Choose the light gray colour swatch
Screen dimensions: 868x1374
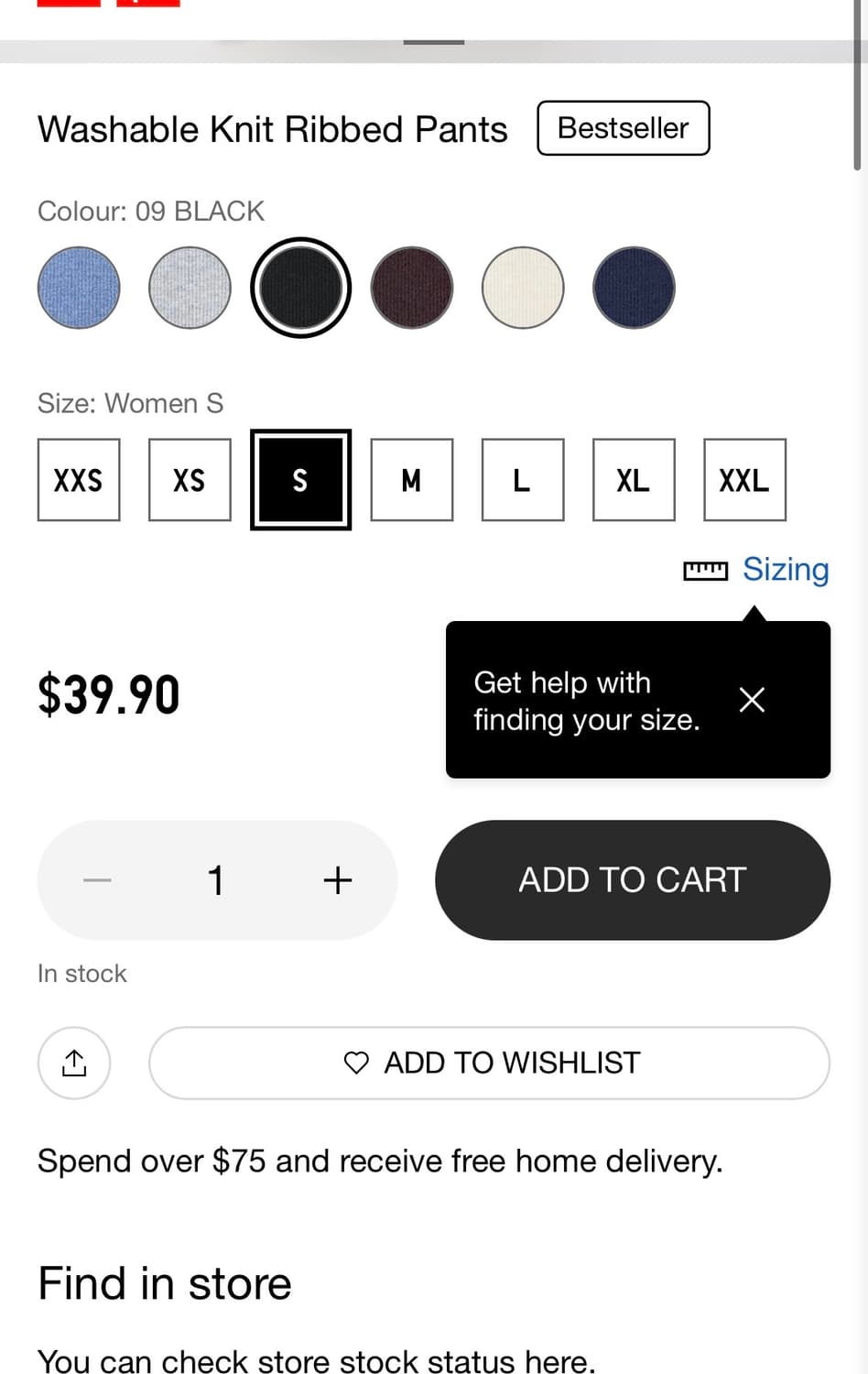click(190, 288)
